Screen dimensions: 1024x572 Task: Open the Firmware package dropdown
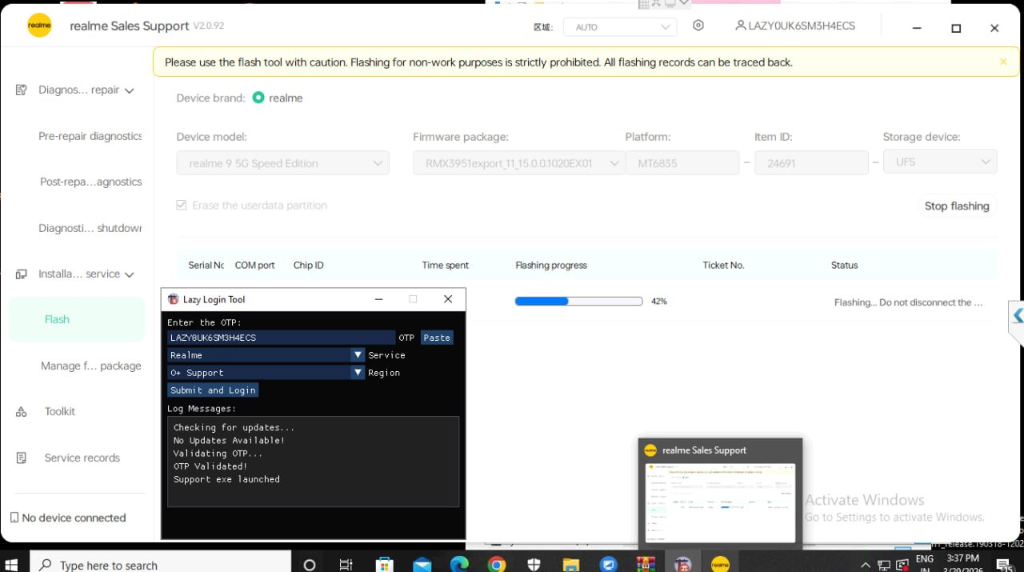click(519, 163)
